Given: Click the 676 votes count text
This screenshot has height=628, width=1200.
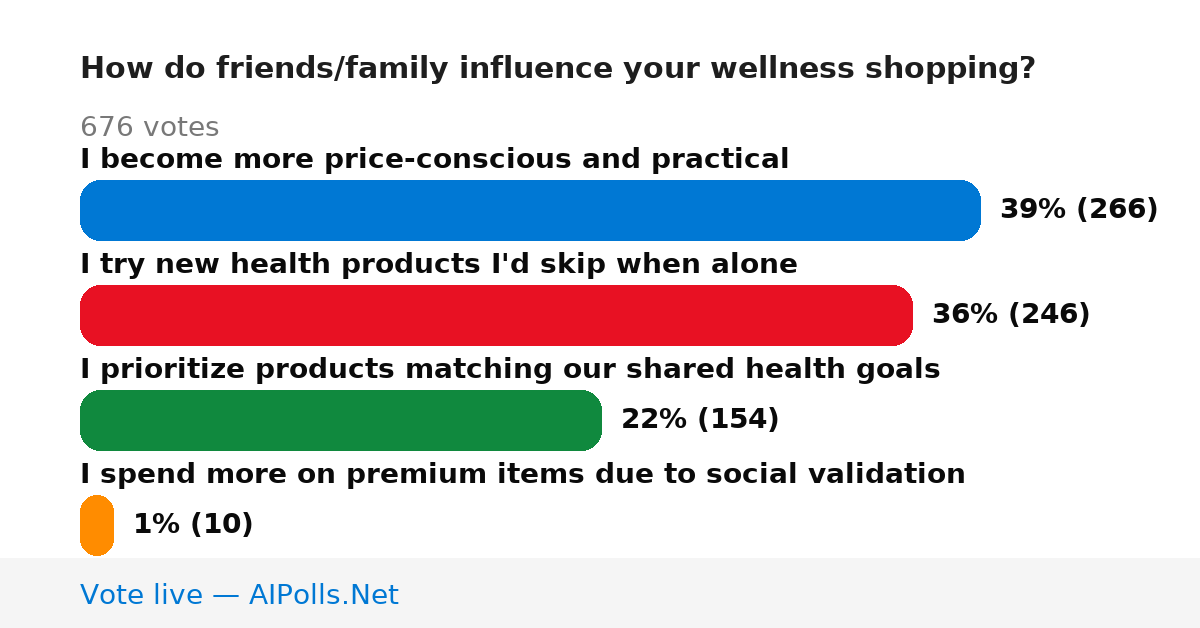Looking at the screenshot, I should (x=149, y=128).
